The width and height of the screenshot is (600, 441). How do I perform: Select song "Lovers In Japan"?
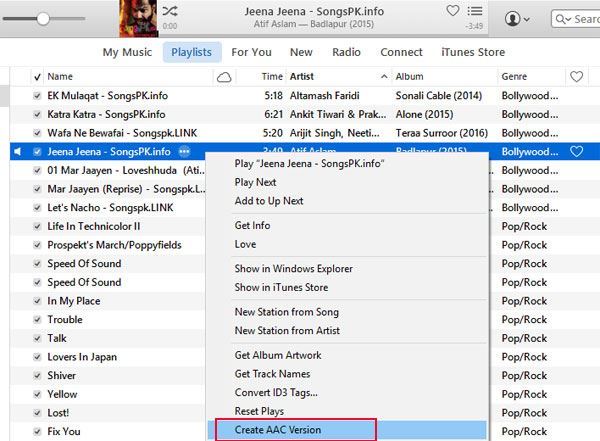(82, 357)
